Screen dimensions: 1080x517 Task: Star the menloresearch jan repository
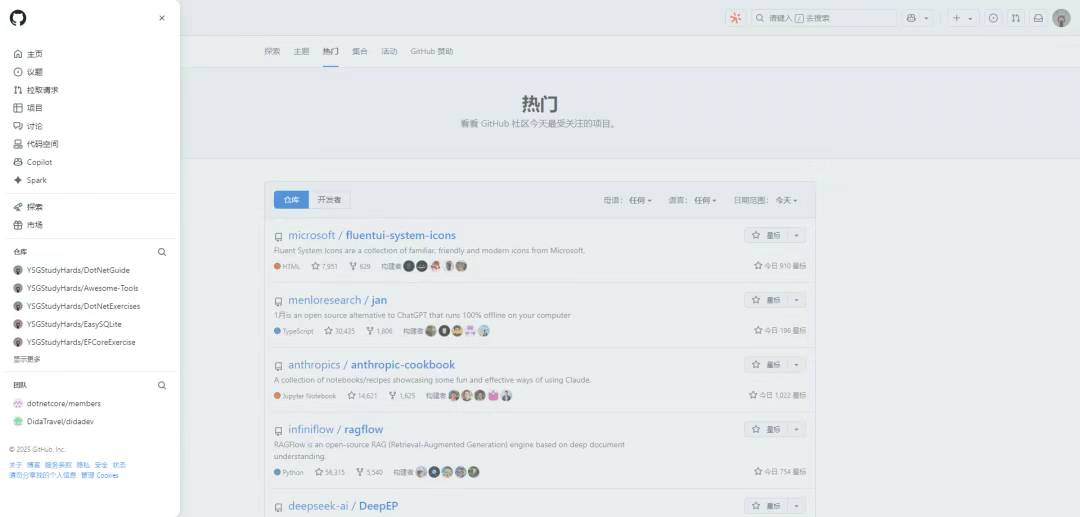pos(766,300)
